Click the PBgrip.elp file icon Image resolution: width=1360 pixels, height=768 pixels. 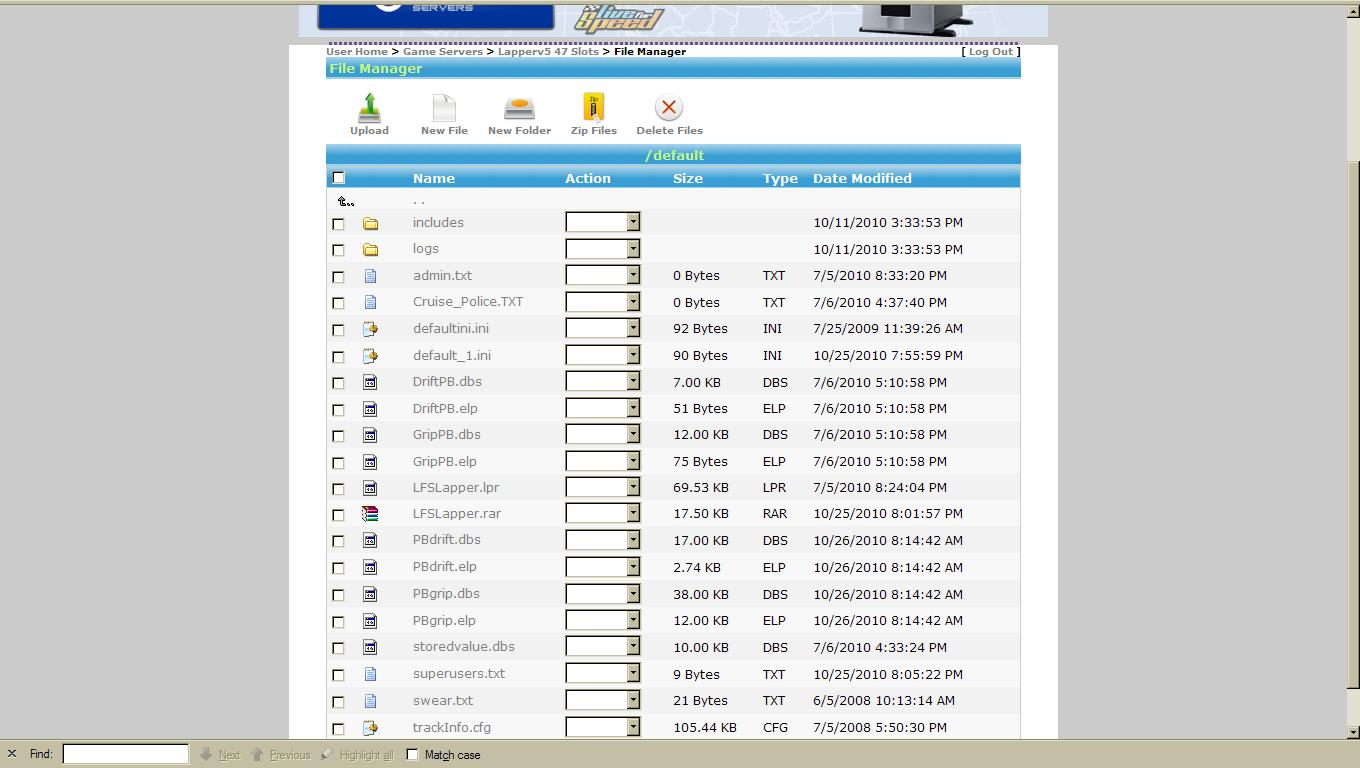point(370,621)
